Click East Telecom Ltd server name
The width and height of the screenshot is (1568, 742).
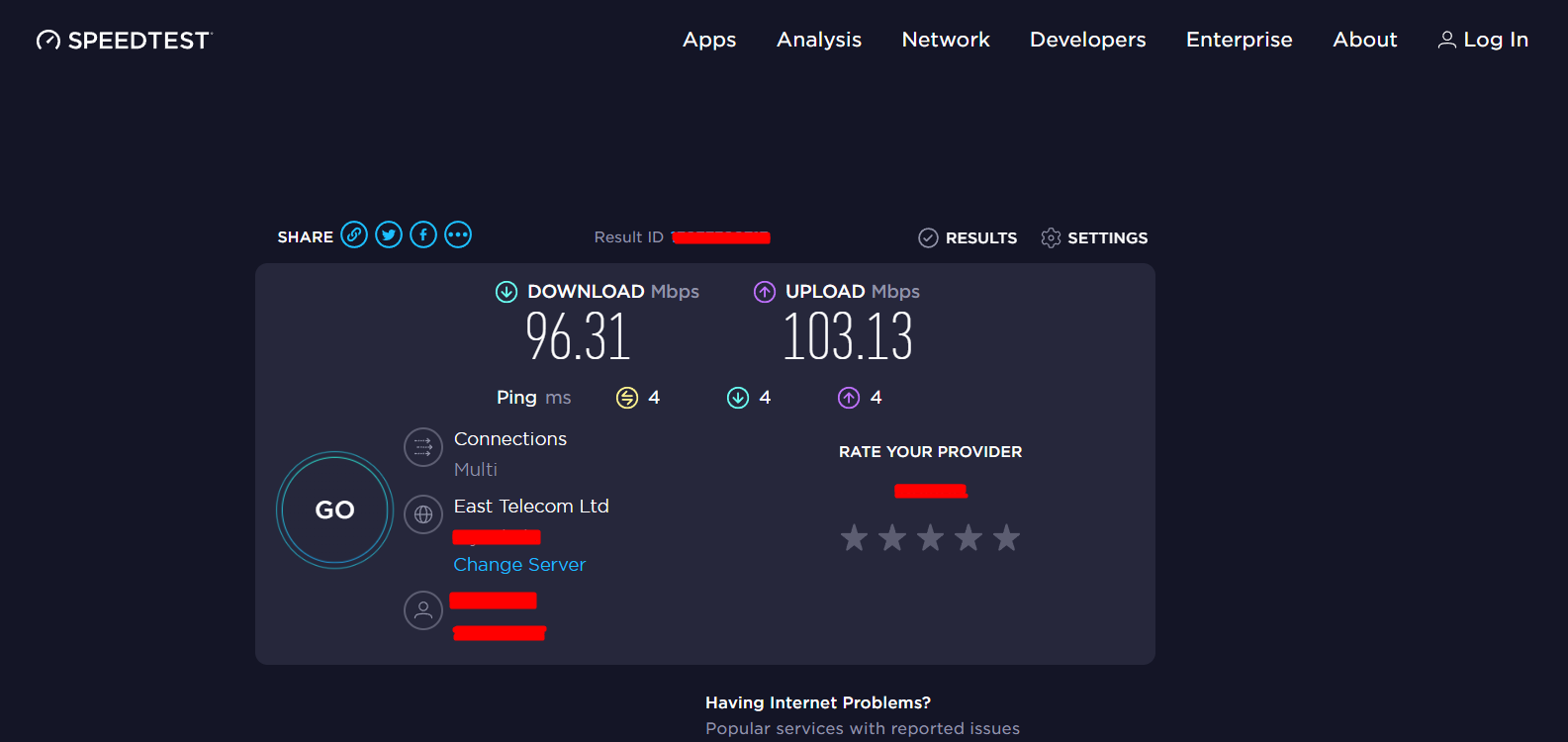click(x=531, y=507)
